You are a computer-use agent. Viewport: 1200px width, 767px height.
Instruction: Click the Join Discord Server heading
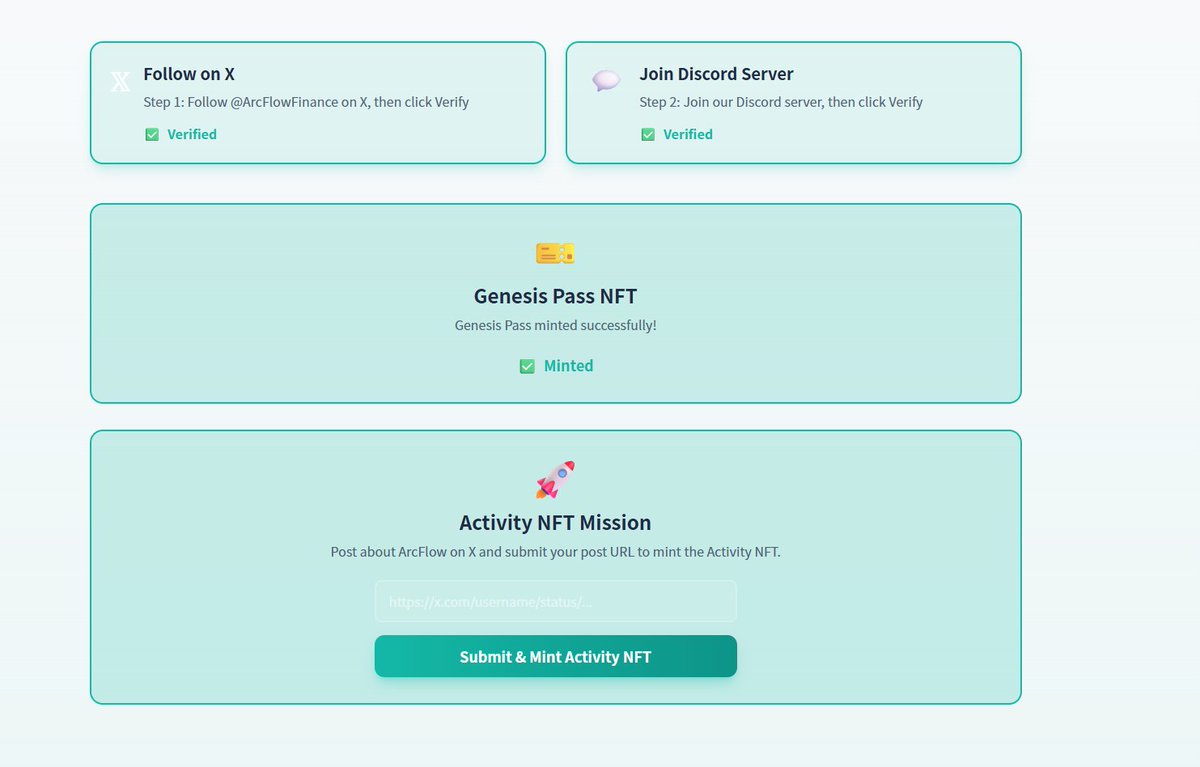tap(716, 74)
